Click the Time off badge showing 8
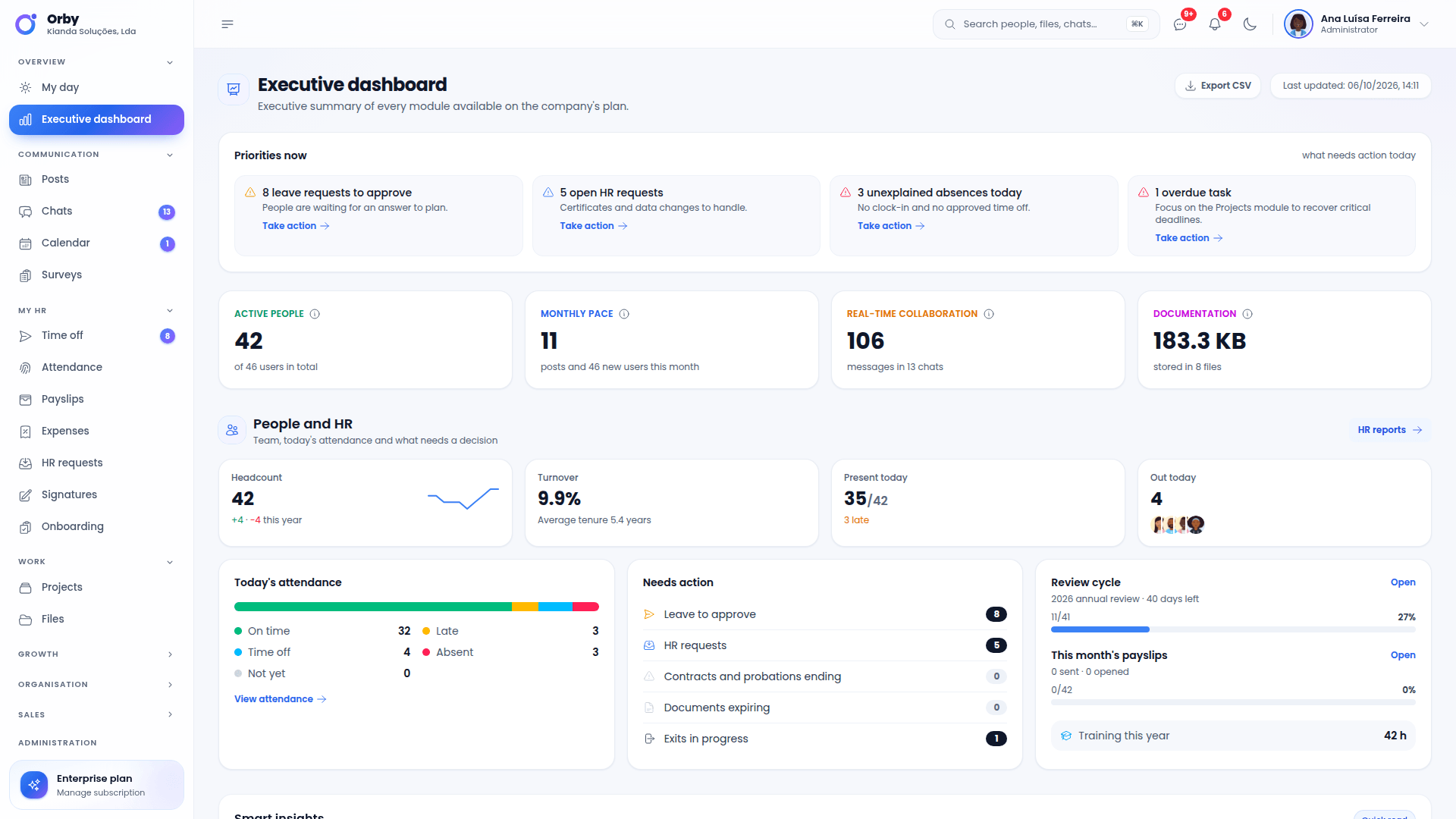The width and height of the screenshot is (1456, 819). click(x=168, y=336)
